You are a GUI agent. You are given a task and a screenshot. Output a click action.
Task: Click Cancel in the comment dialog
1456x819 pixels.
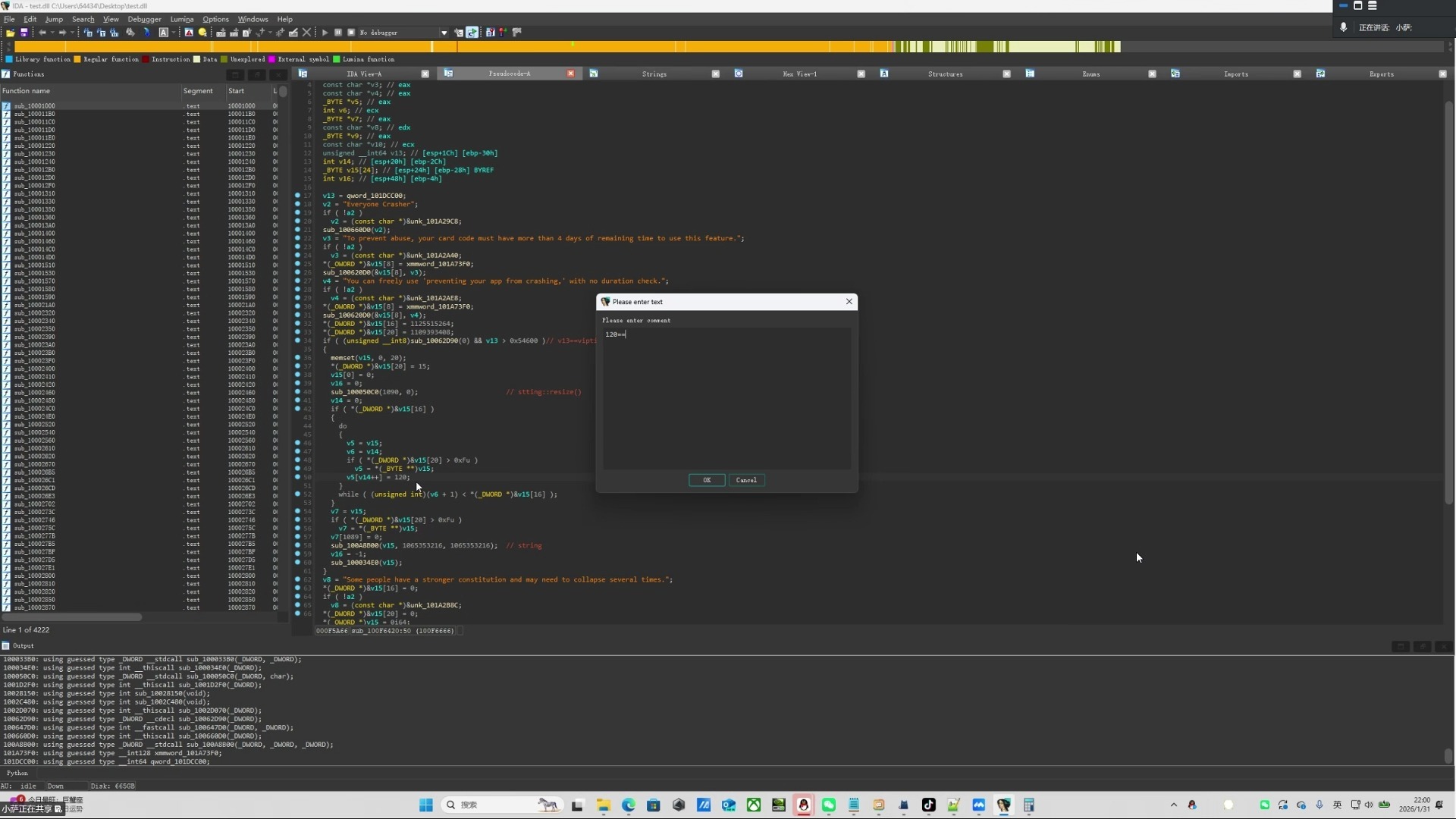746,480
